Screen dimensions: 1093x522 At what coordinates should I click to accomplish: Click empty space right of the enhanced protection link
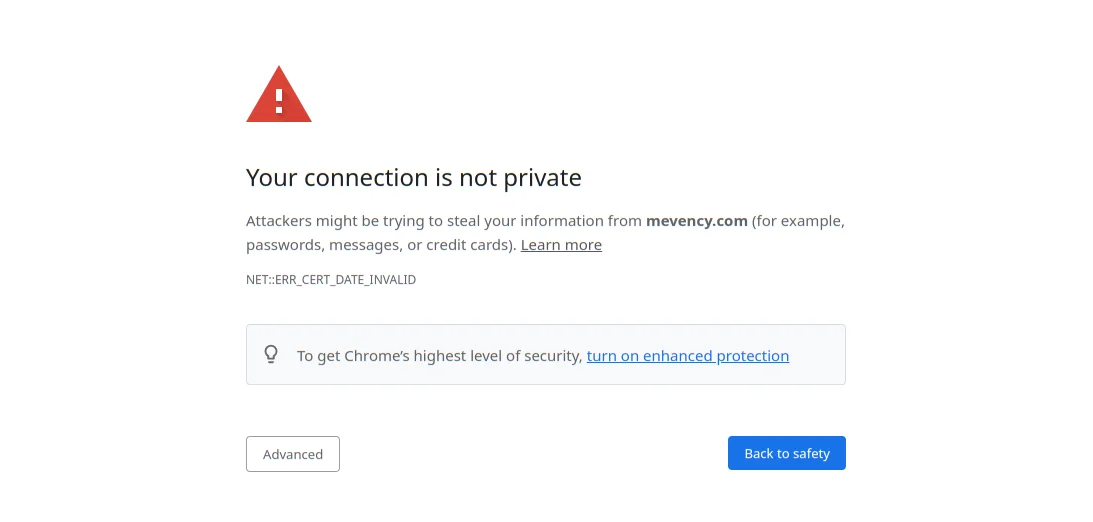(816, 356)
